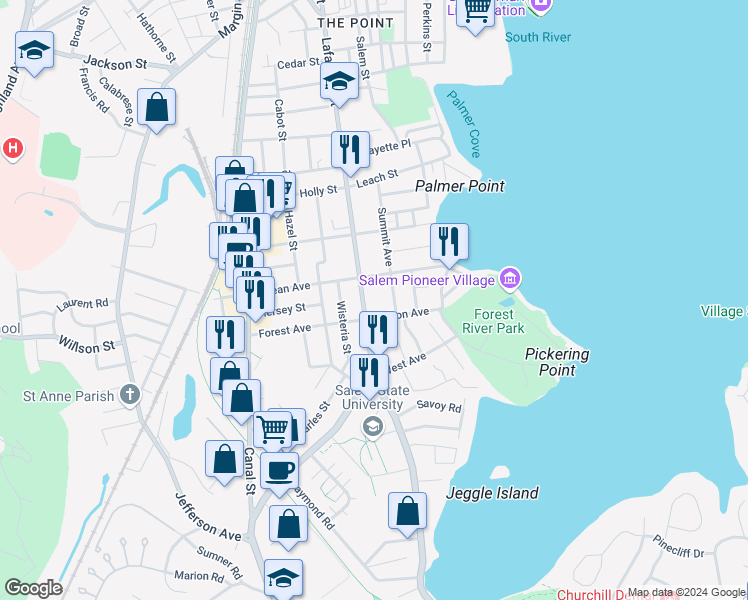
Task: Select the graduation cap marker near Broad St
Action: click(33, 50)
